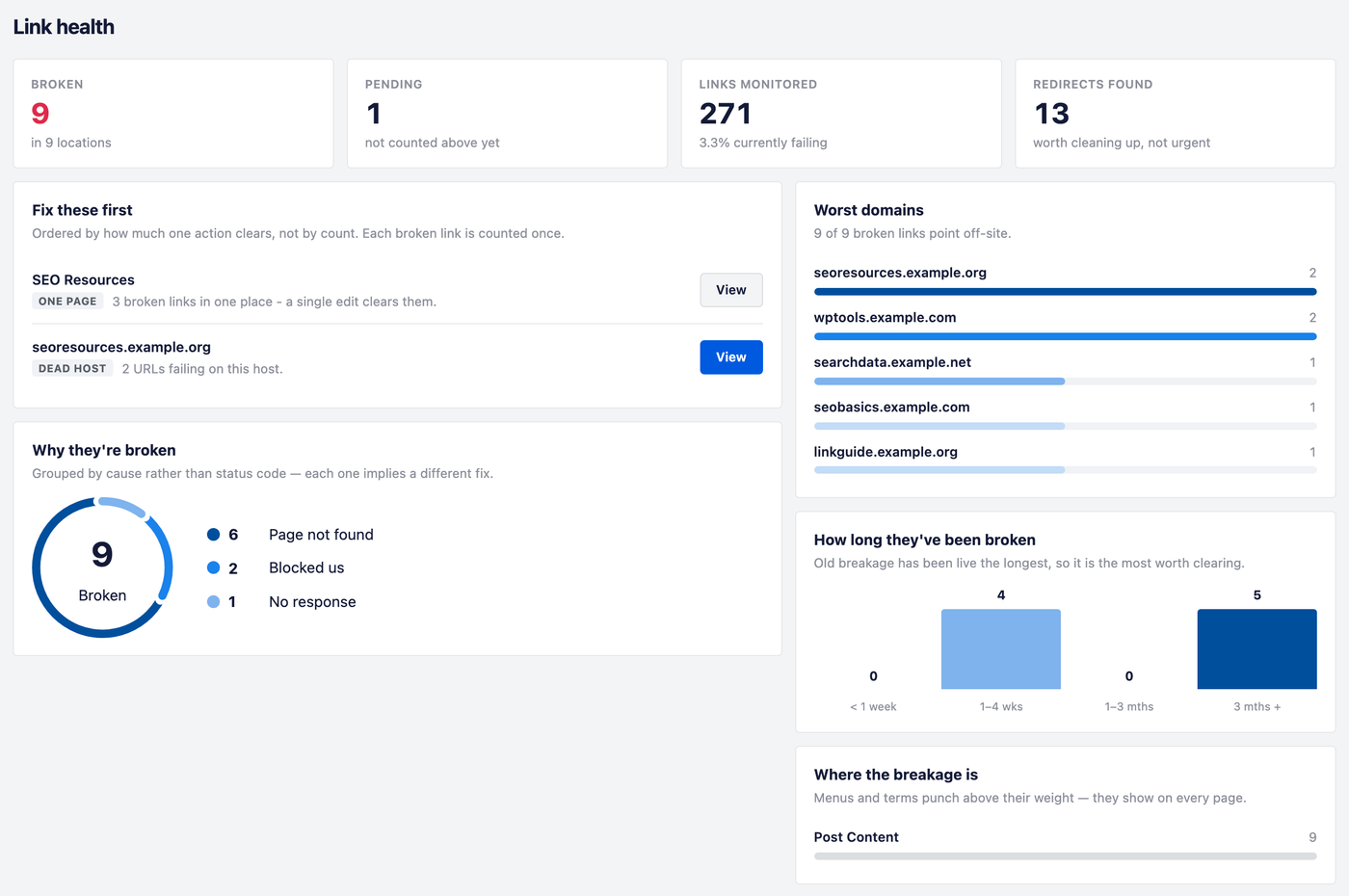Click the searchdata.example.net progress bar
Image resolution: width=1349 pixels, height=896 pixels.
point(1065,382)
